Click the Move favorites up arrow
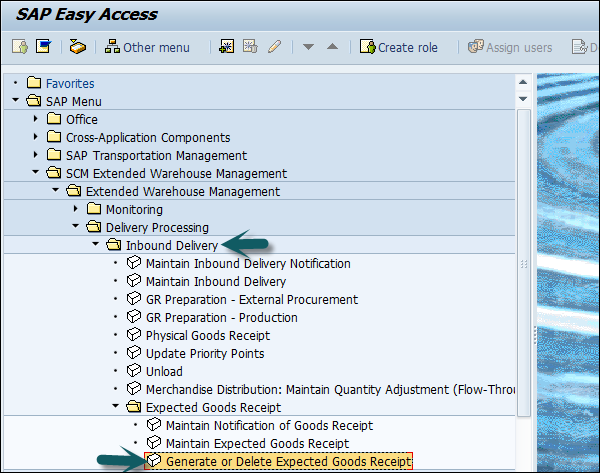This screenshot has width=600, height=473. tap(332, 47)
